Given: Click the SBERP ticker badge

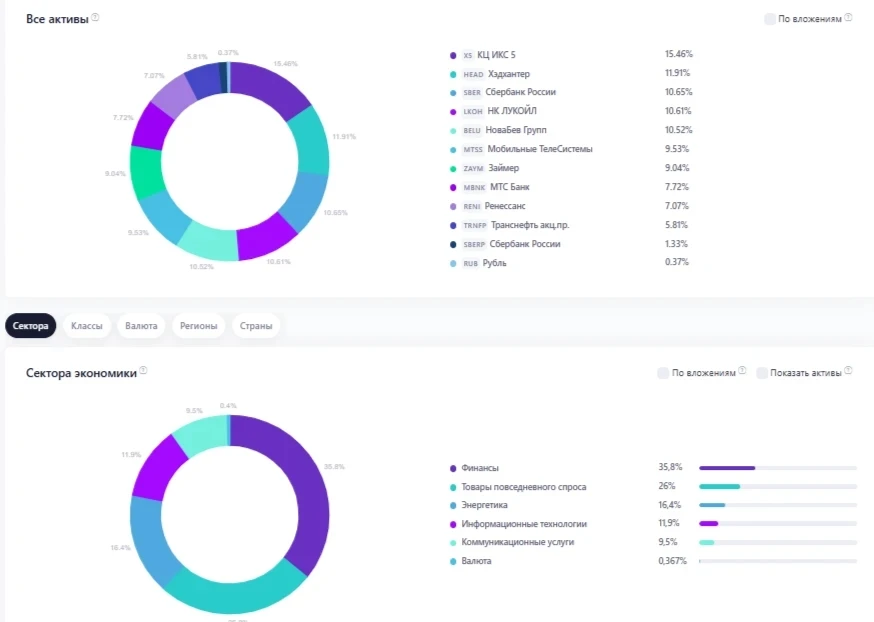Looking at the screenshot, I should pyautogui.click(x=474, y=244).
